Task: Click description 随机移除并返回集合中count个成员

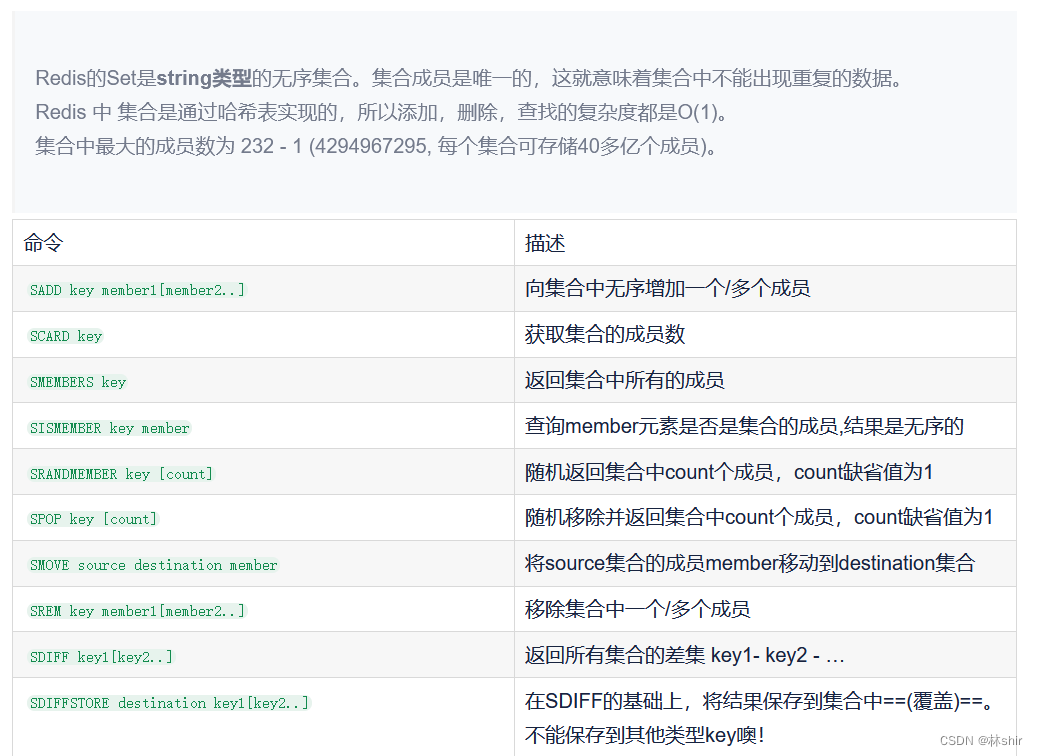Action: (x=679, y=517)
